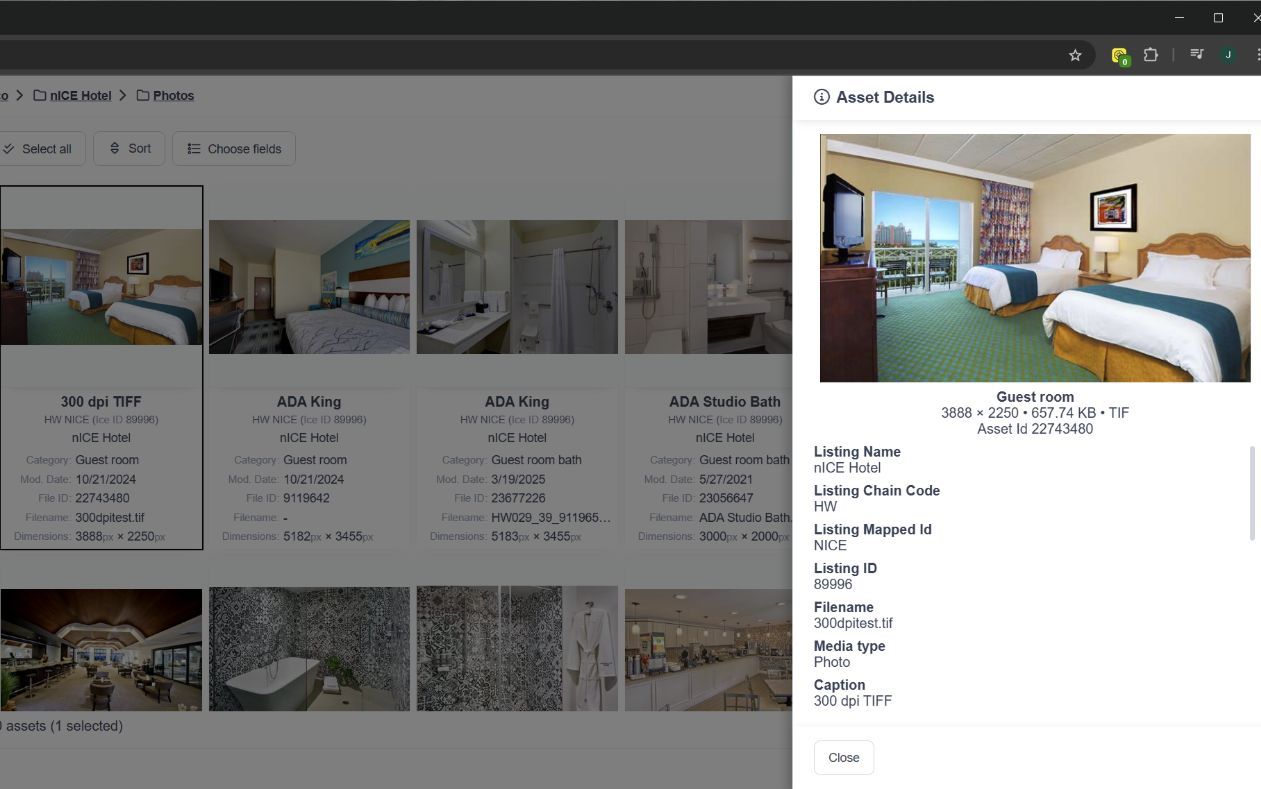Screen dimensions: 1261x789
Task: Click the nICE Hotel folder icon
Action: pyautogui.click(x=40, y=95)
